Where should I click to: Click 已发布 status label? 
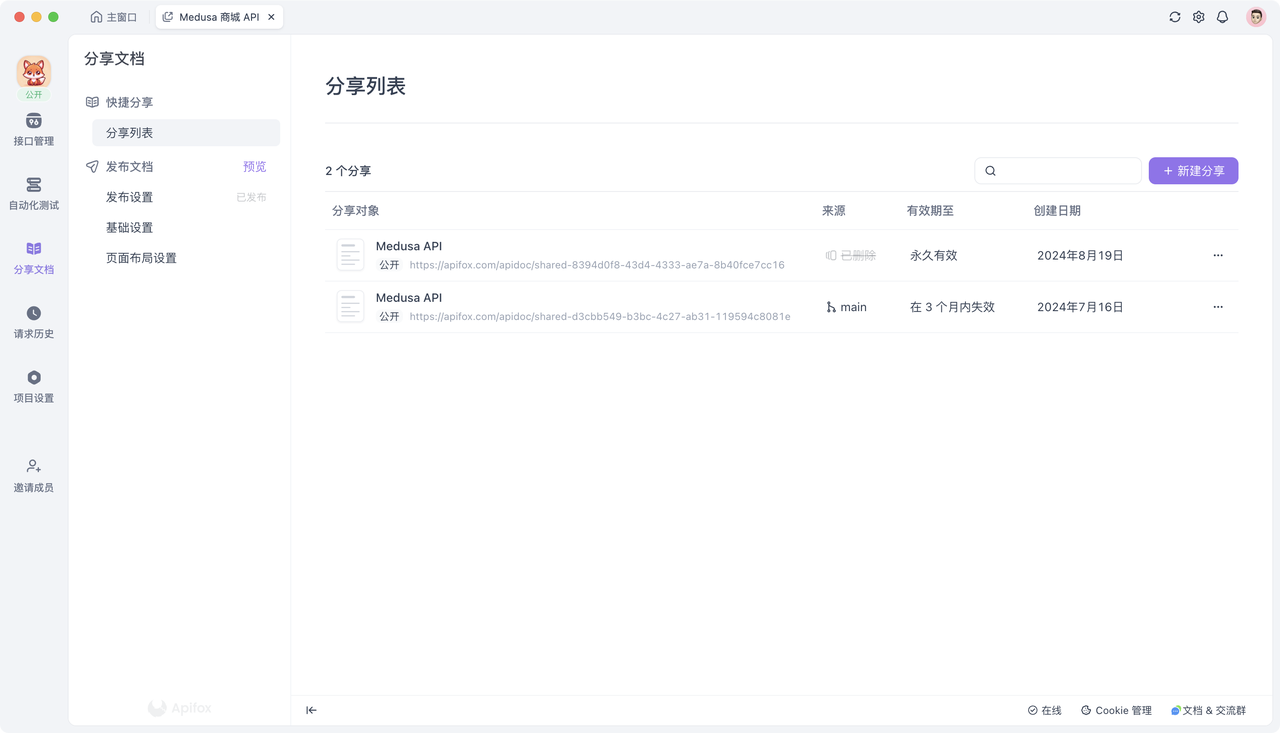pos(251,197)
